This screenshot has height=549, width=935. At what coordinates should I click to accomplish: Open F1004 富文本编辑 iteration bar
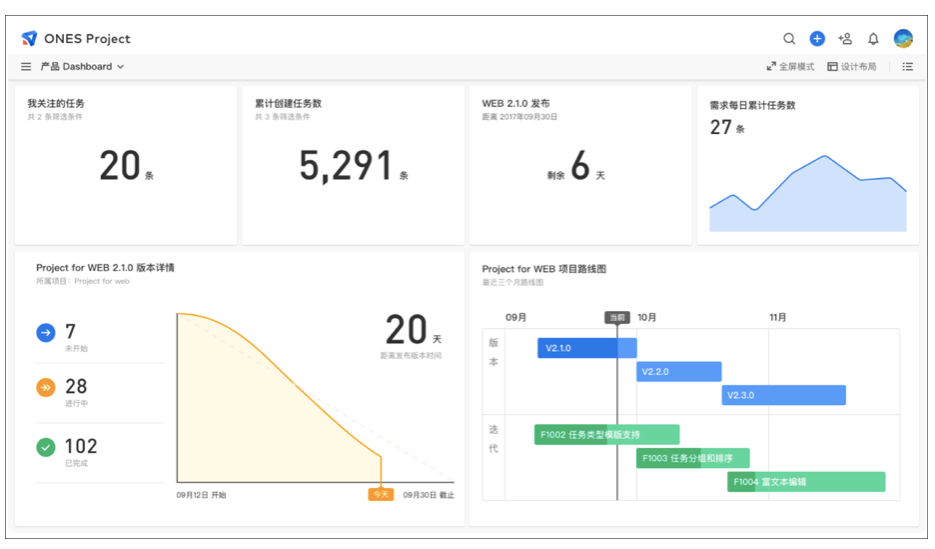[x=806, y=482]
